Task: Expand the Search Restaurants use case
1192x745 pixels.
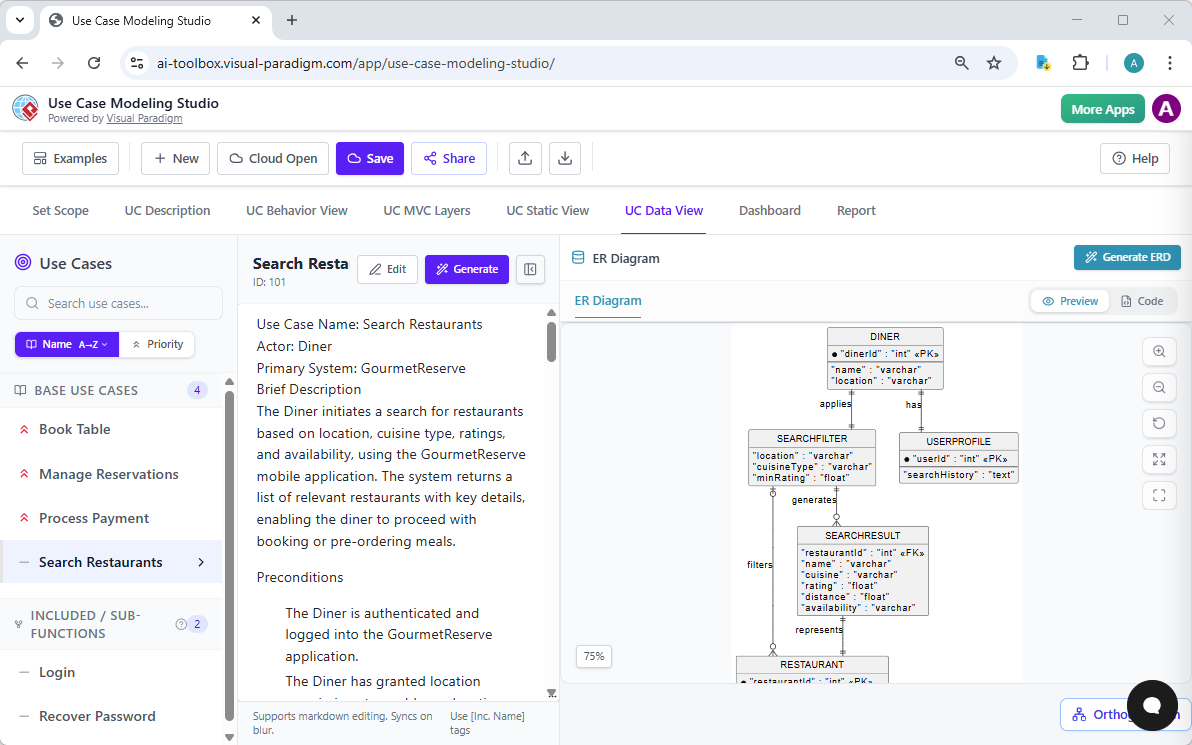Action: [x=201, y=562]
